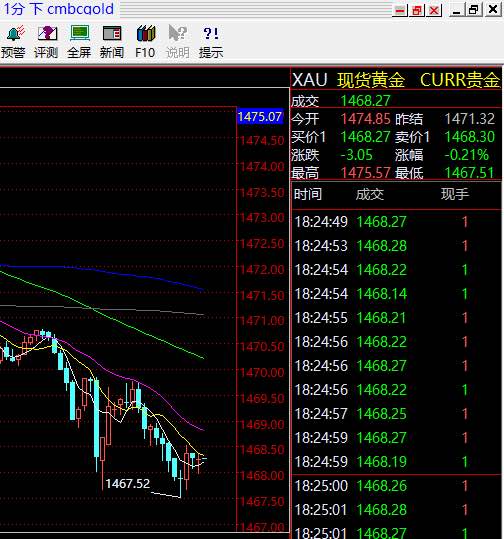Screen dimensions: 504x539
Task: Select the 18:24:53 tick row
Action: coord(396,246)
